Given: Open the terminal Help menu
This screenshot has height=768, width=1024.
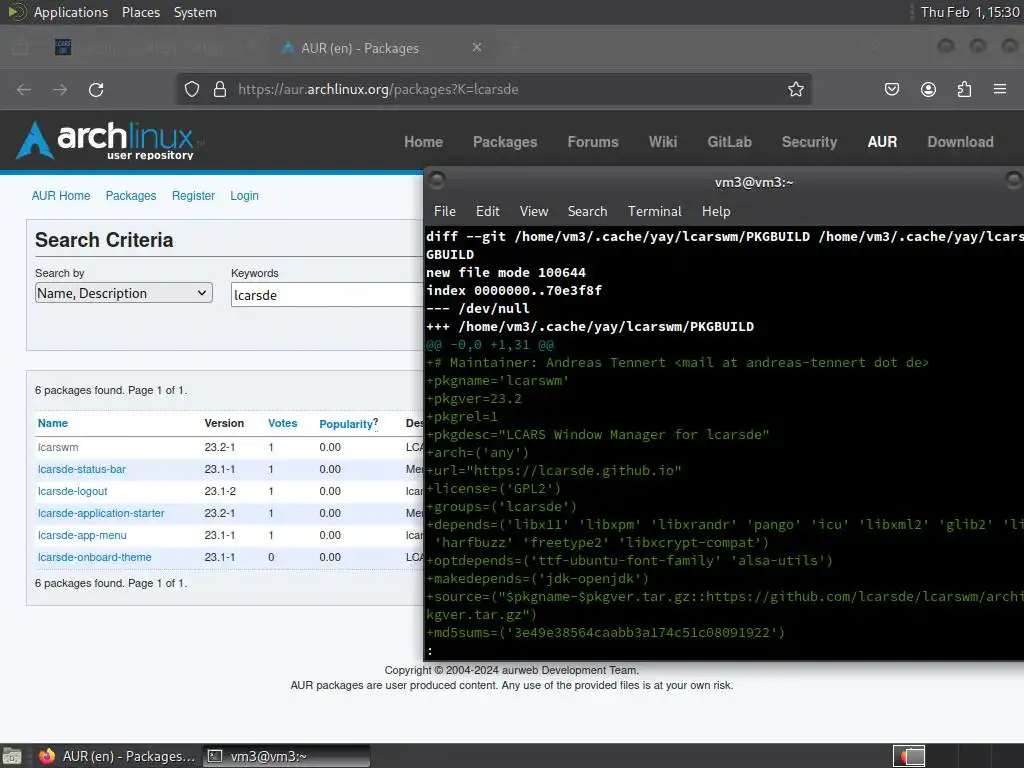Looking at the screenshot, I should (x=716, y=211).
